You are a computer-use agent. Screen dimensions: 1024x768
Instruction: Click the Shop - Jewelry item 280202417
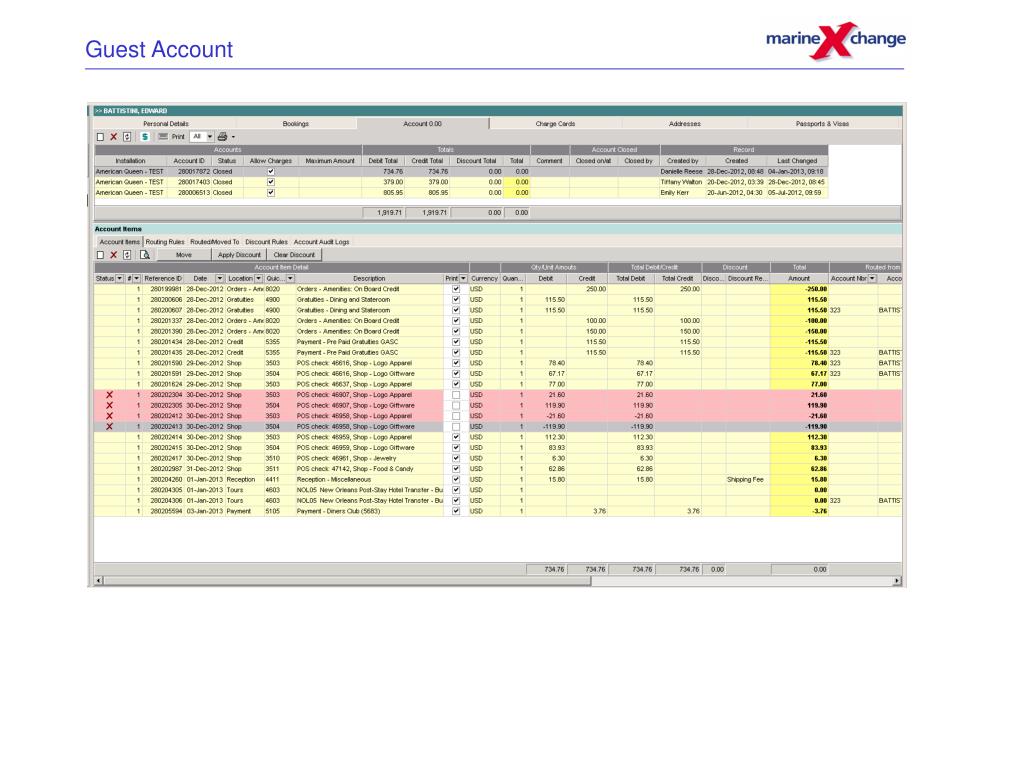(x=498, y=458)
